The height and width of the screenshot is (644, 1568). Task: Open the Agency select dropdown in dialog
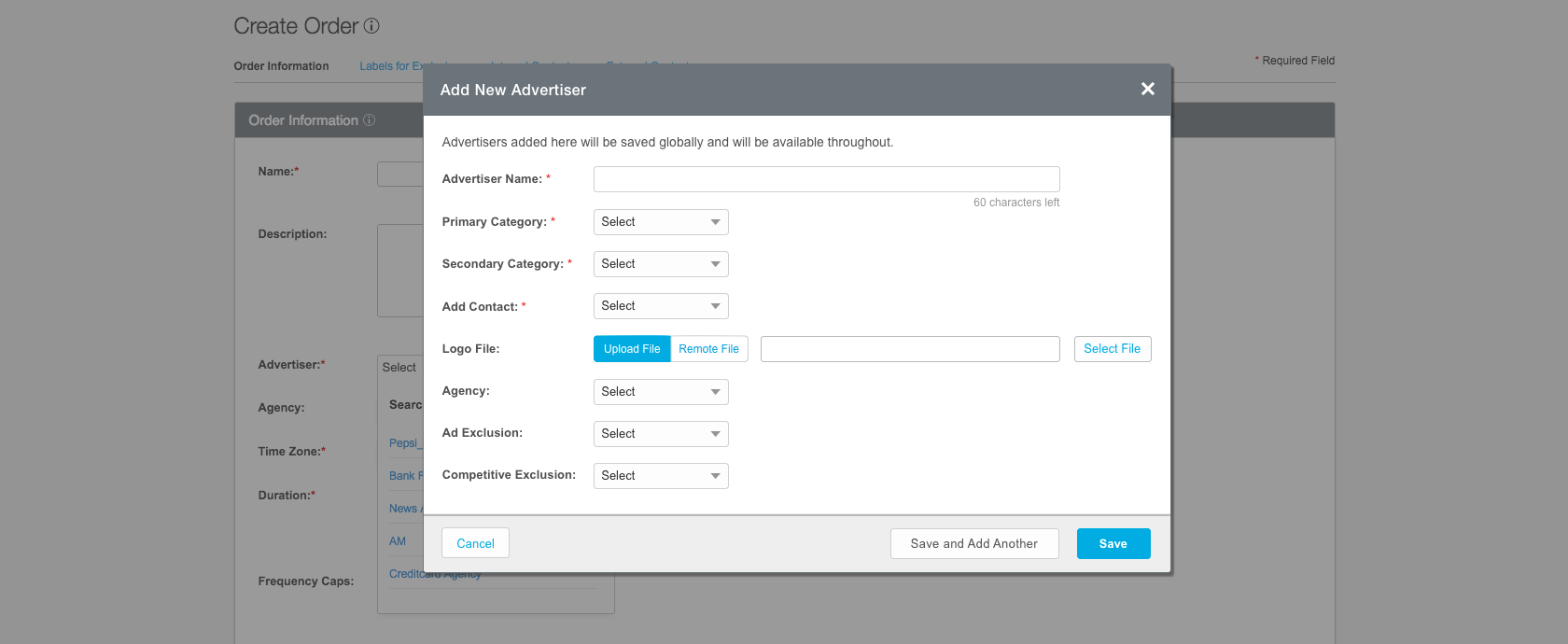660,392
